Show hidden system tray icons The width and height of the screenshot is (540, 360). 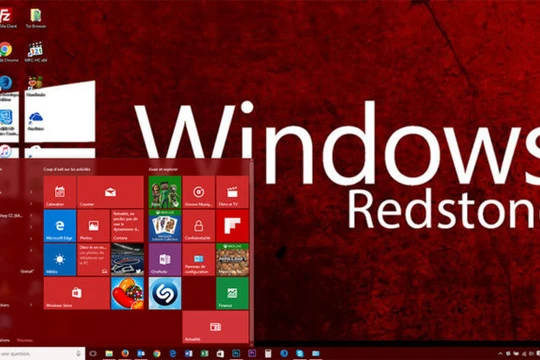(x=500, y=353)
